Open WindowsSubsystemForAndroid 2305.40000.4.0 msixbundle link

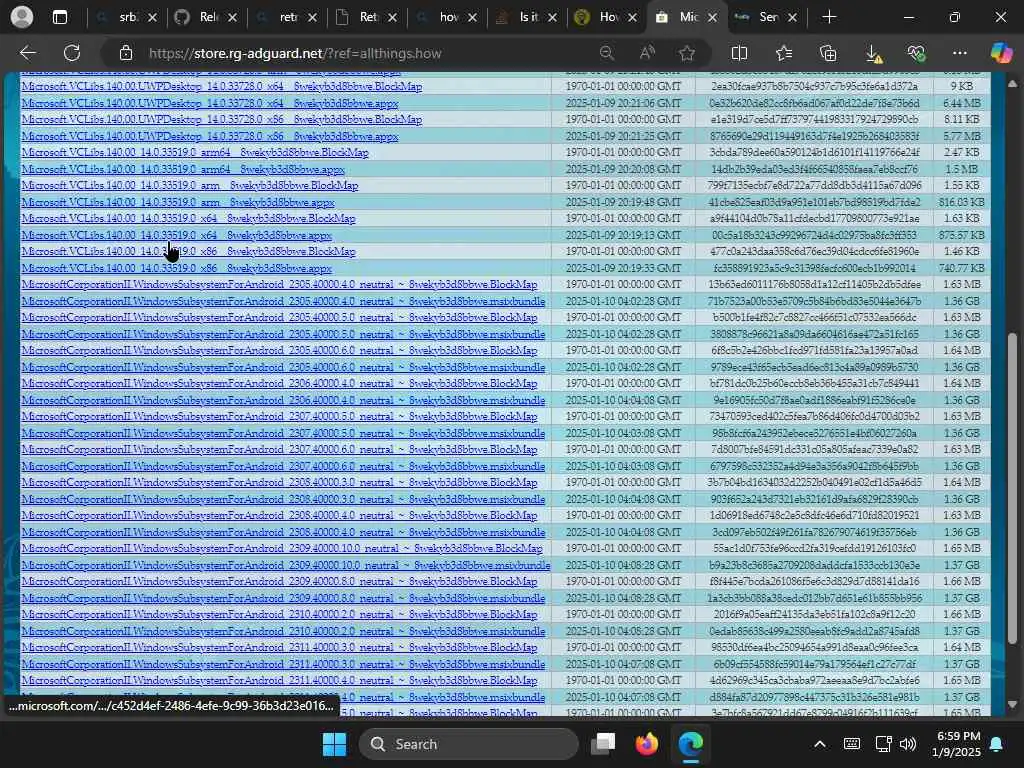(283, 301)
